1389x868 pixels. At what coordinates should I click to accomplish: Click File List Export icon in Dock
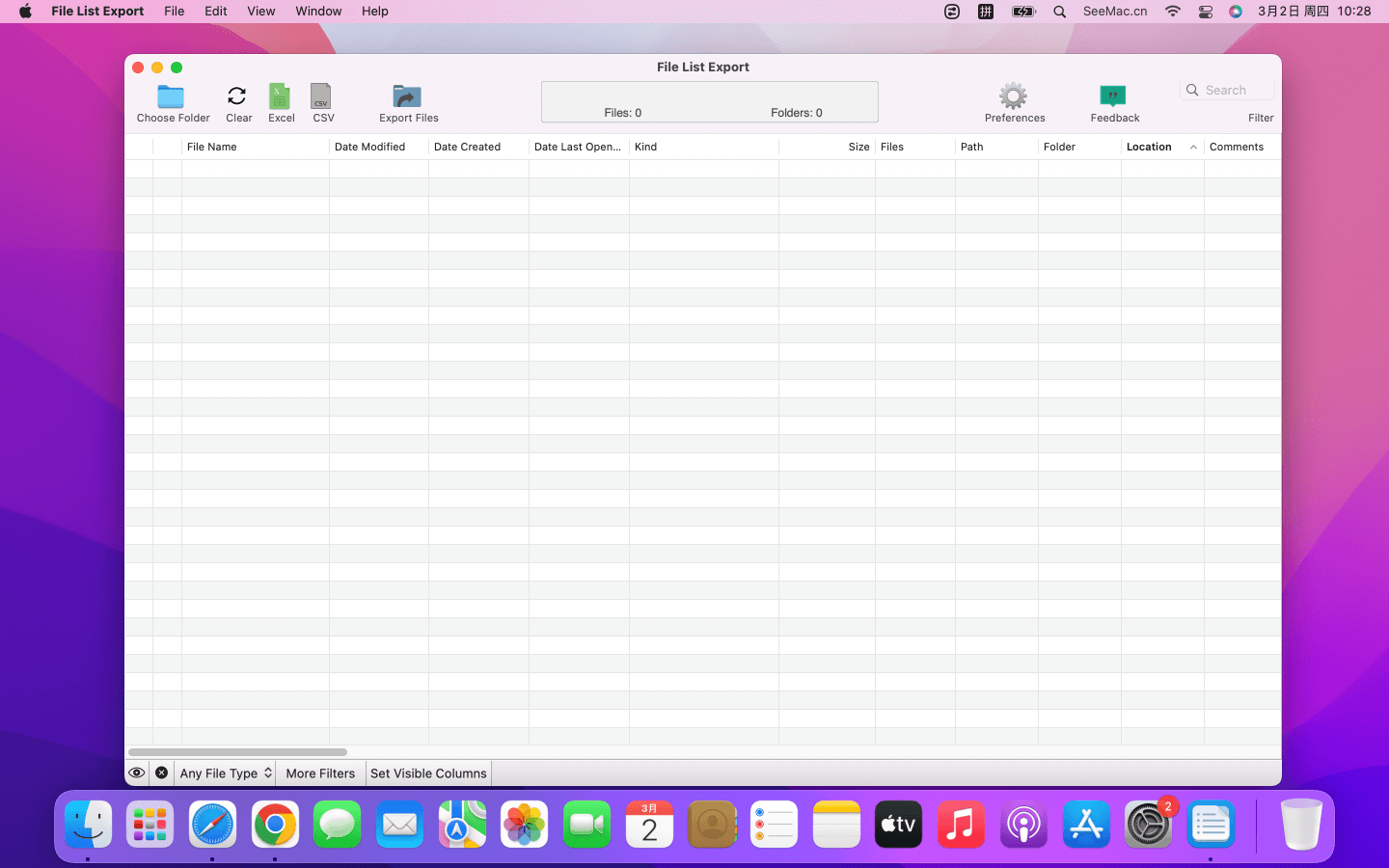(x=1211, y=825)
